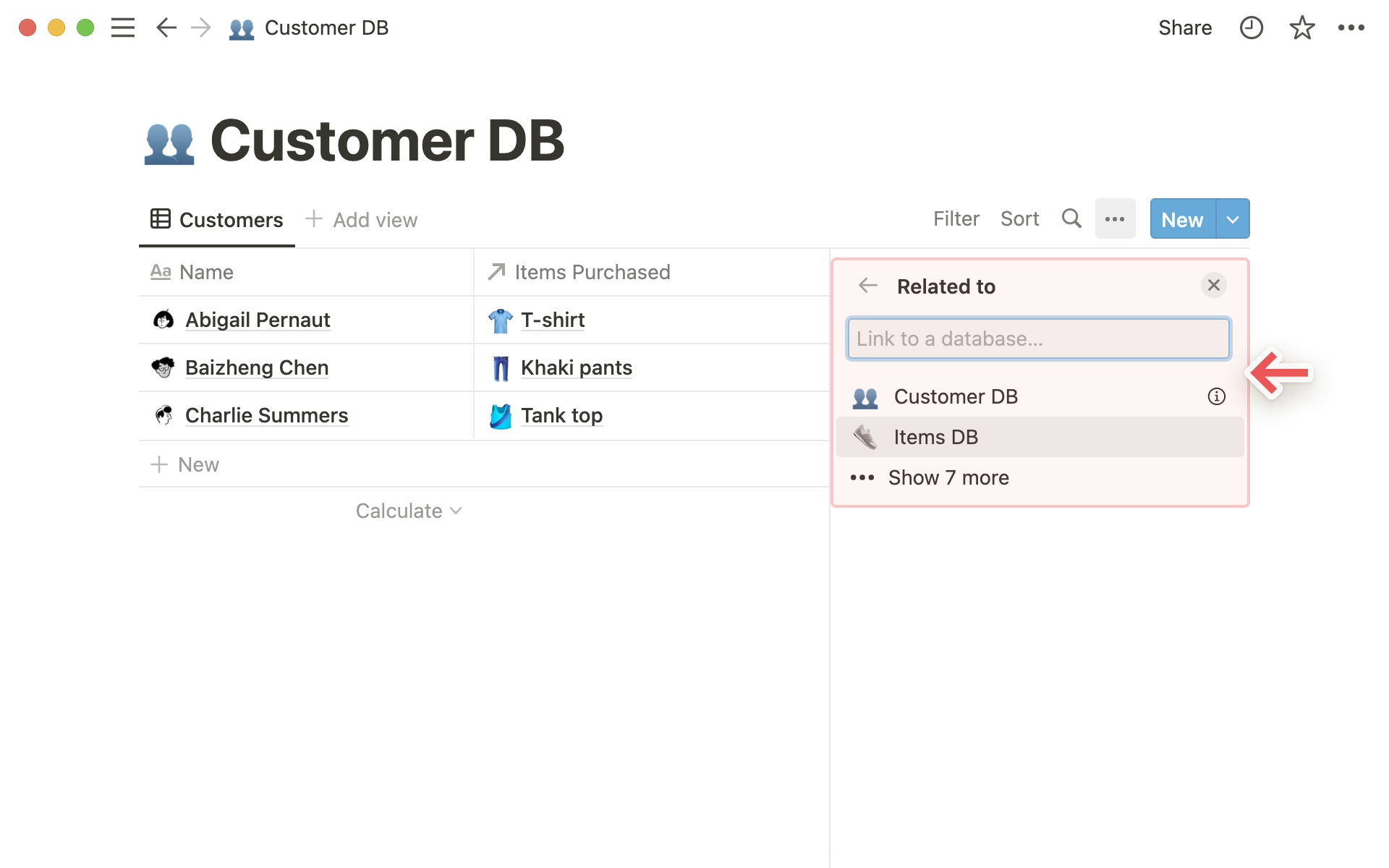The width and height of the screenshot is (1389, 868).
Task: Click the Link to a database input field
Action: pyautogui.click(x=1037, y=338)
